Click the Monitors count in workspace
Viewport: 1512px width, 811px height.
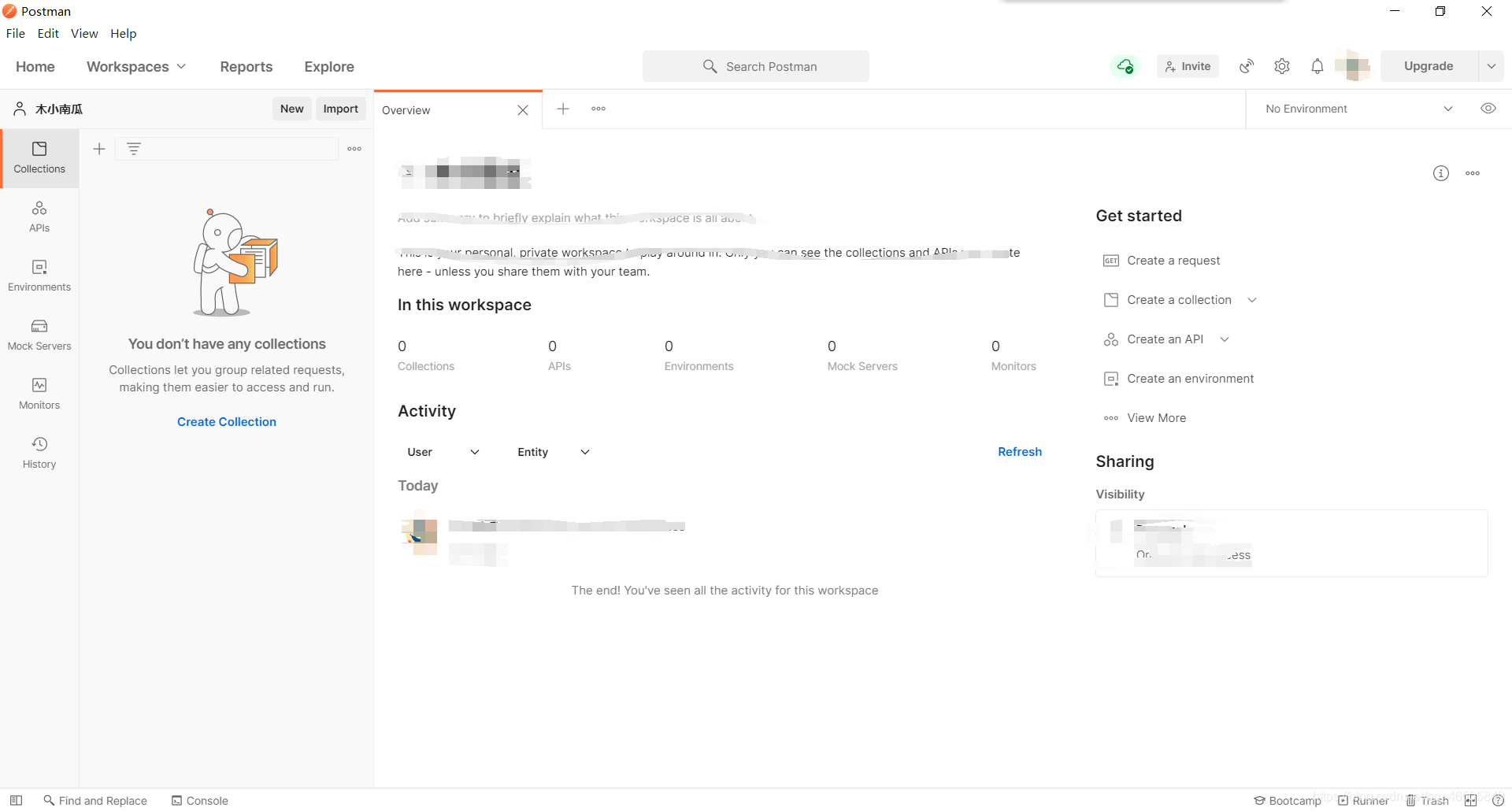point(1014,355)
